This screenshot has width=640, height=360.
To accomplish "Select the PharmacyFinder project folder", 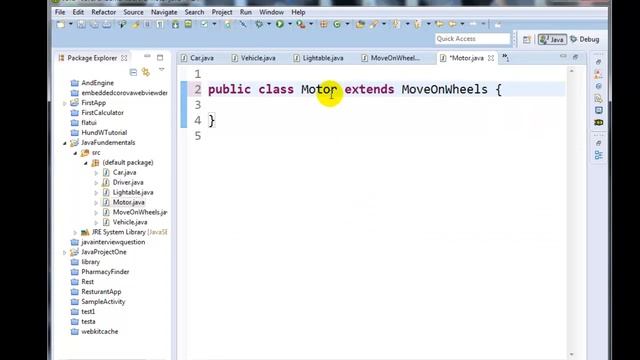I will (x=105, y=272).
